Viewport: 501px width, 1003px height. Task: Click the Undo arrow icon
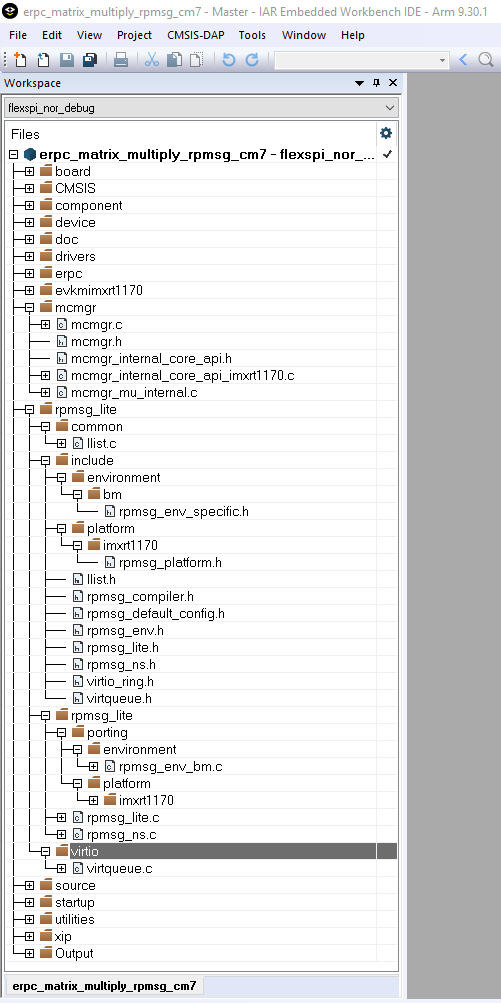[x=228, y=60]
